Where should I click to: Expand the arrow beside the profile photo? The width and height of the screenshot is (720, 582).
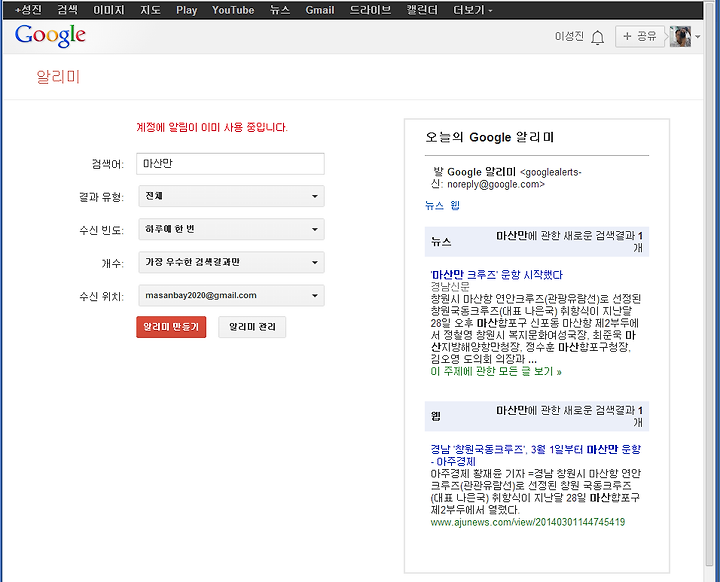tap(697, 37)
